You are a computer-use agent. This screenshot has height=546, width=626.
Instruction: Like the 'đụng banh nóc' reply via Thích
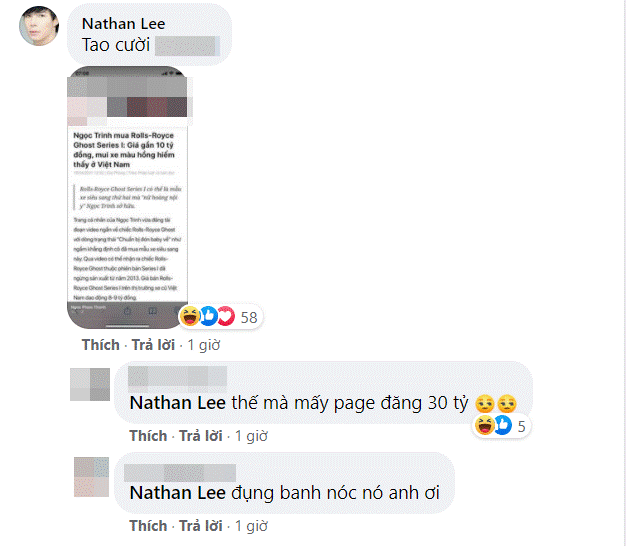(148, 526)
